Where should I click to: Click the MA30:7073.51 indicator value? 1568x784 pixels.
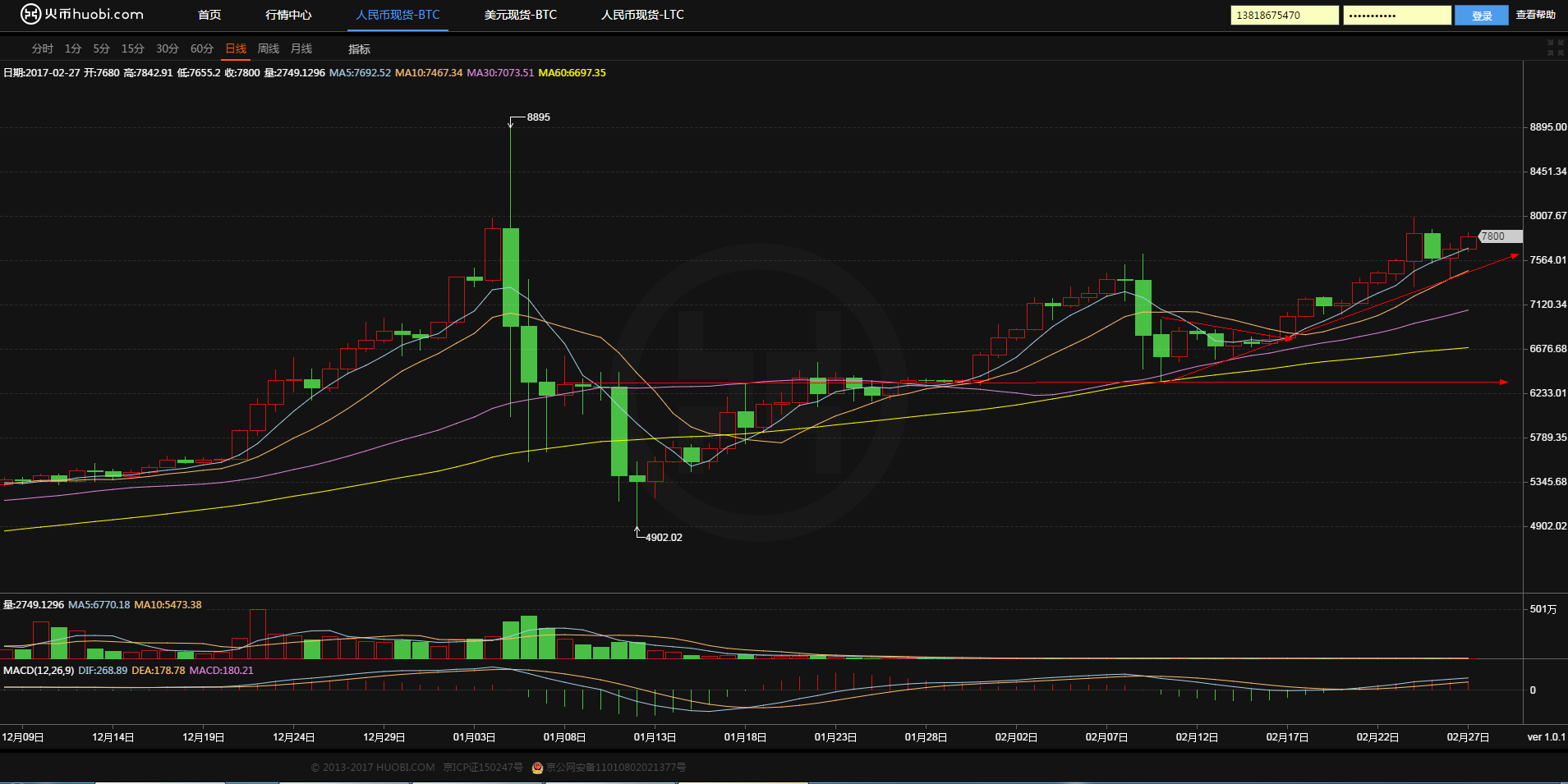click(x=500, y=73)
